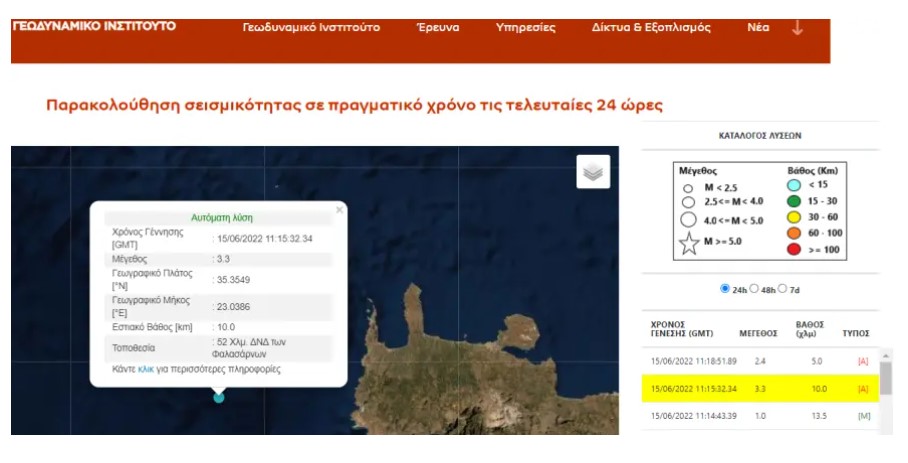The width and height of the screenshot is (908, 463).
Task: Click the [A] type in highlighted row
Action: pos(863,389)
